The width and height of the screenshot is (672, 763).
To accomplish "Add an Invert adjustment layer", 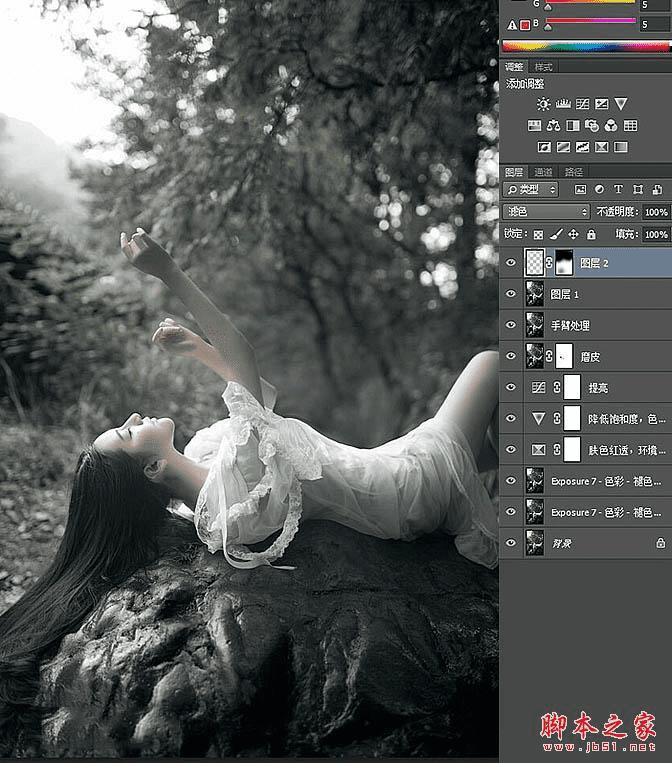I will tap(544, 146).
